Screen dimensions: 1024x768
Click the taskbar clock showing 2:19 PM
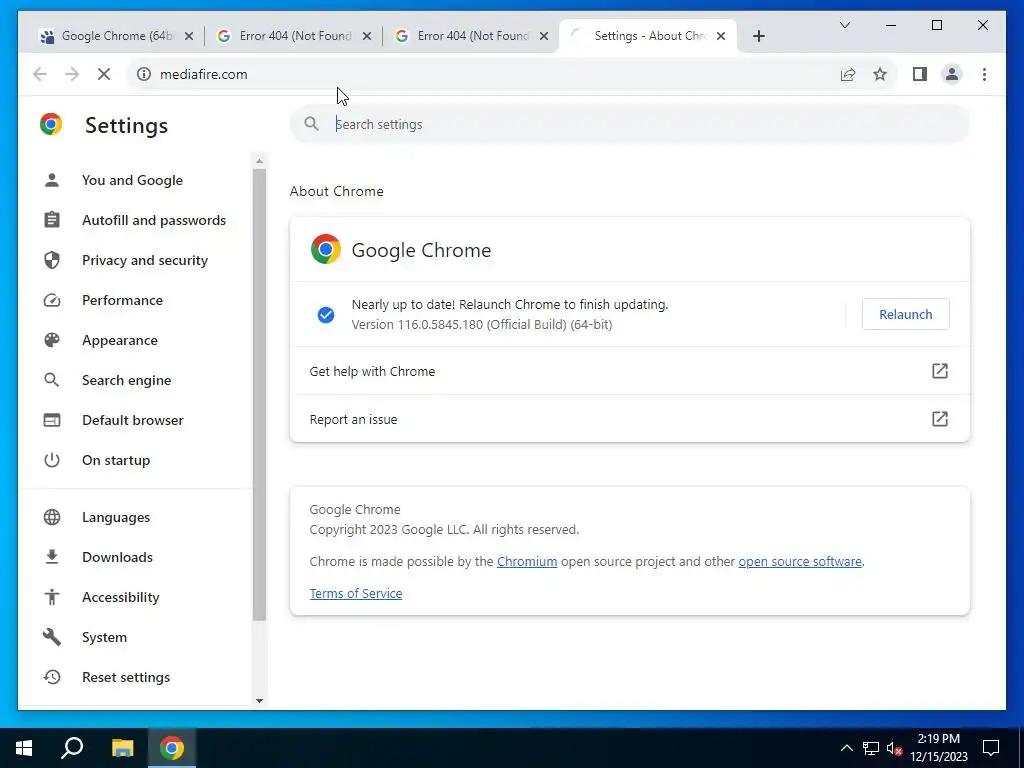939,748
